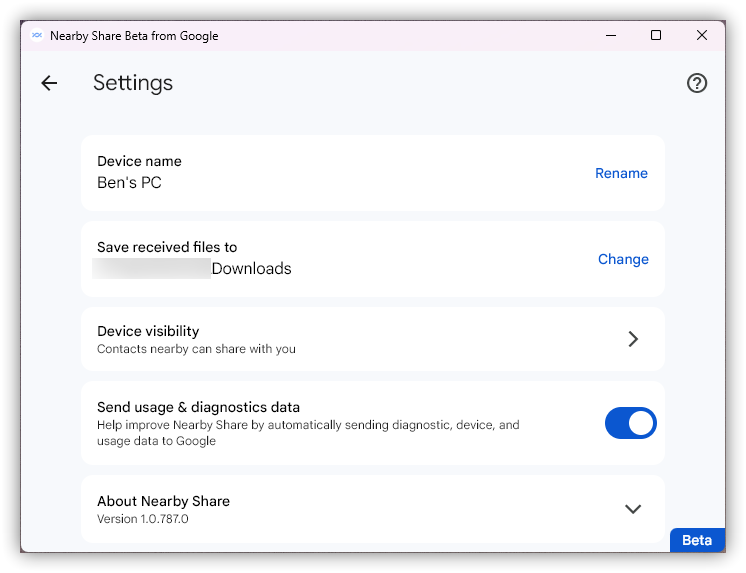
Task: Change the received files save location
Action: click(x=623, y=259)
